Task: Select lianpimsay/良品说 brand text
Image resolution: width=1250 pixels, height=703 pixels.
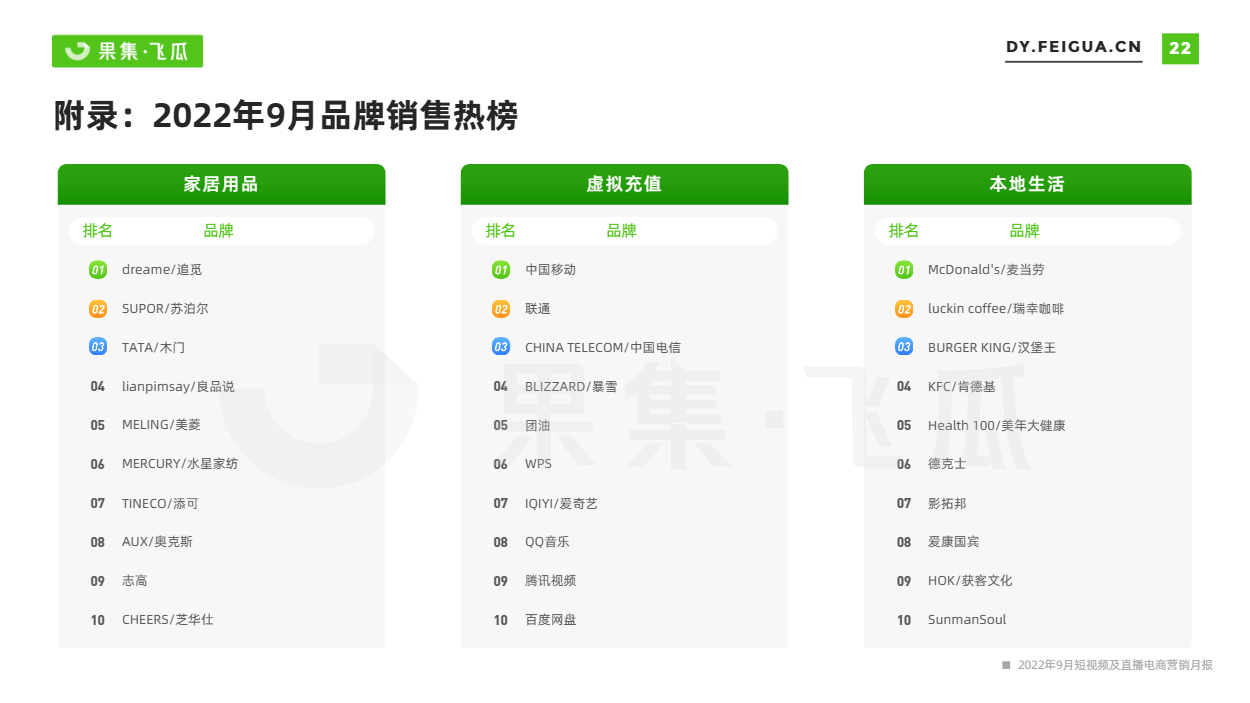Action: pos(178,386)
